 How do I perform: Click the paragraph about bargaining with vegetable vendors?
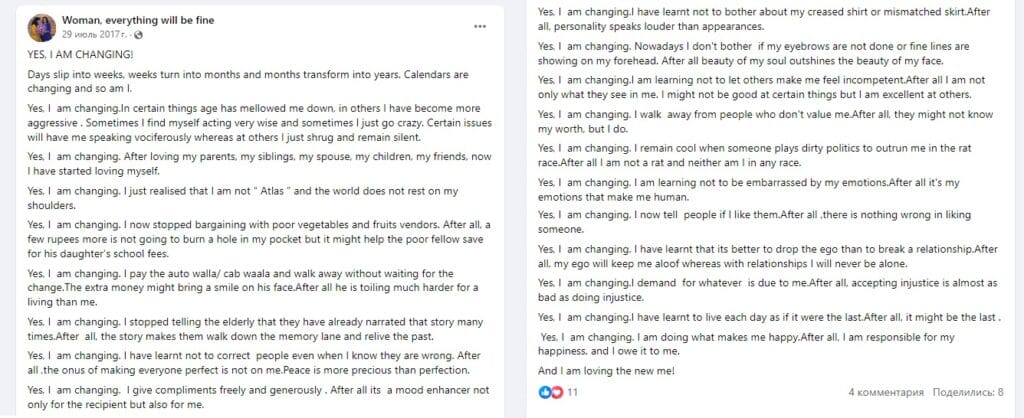coord(259,239)
